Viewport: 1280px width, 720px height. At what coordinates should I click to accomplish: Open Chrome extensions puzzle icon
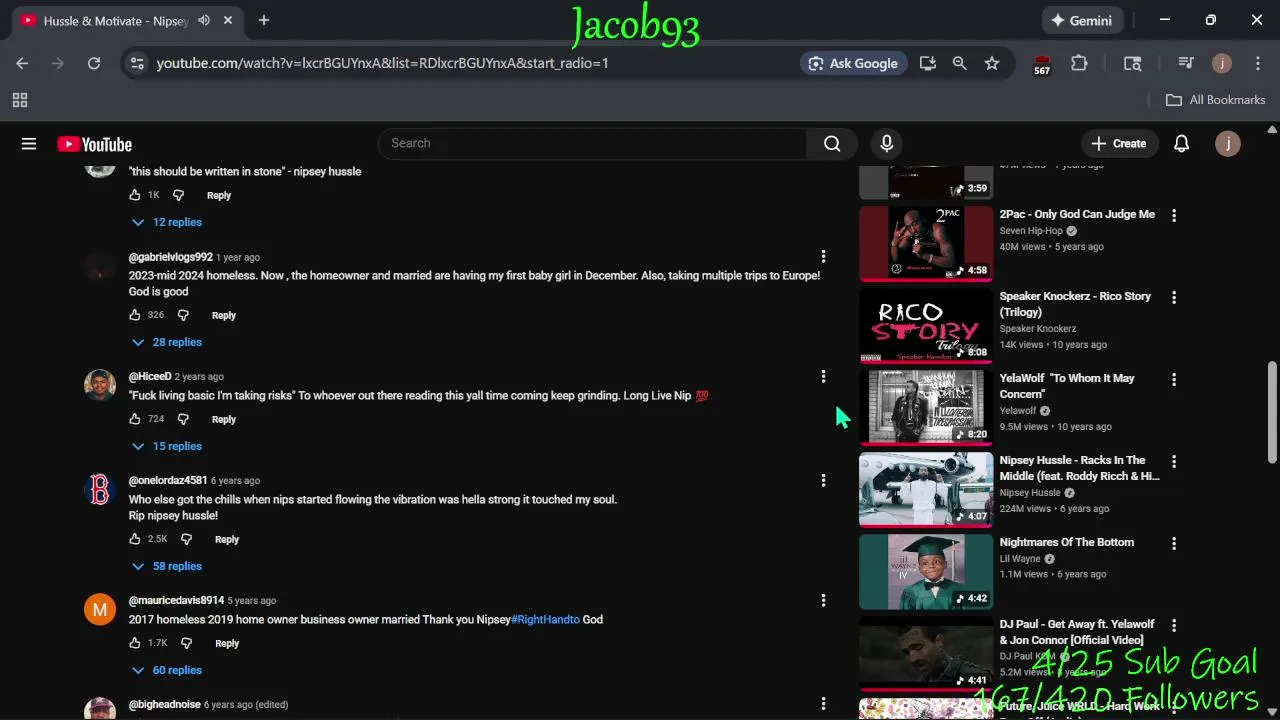tap(1079, 63)
